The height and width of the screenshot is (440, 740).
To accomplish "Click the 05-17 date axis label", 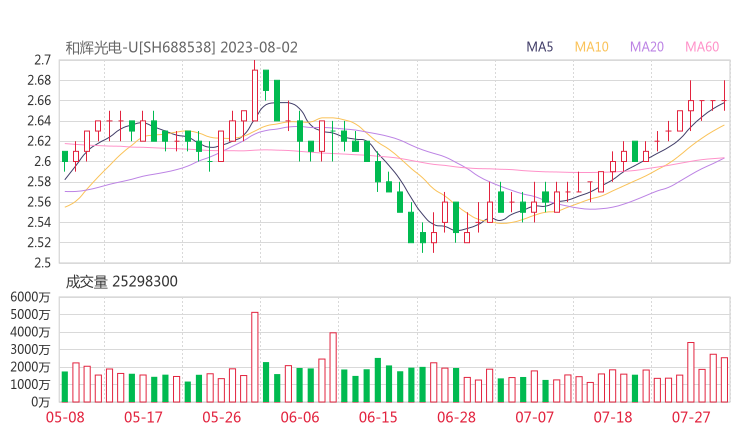I will click(143, 417).
